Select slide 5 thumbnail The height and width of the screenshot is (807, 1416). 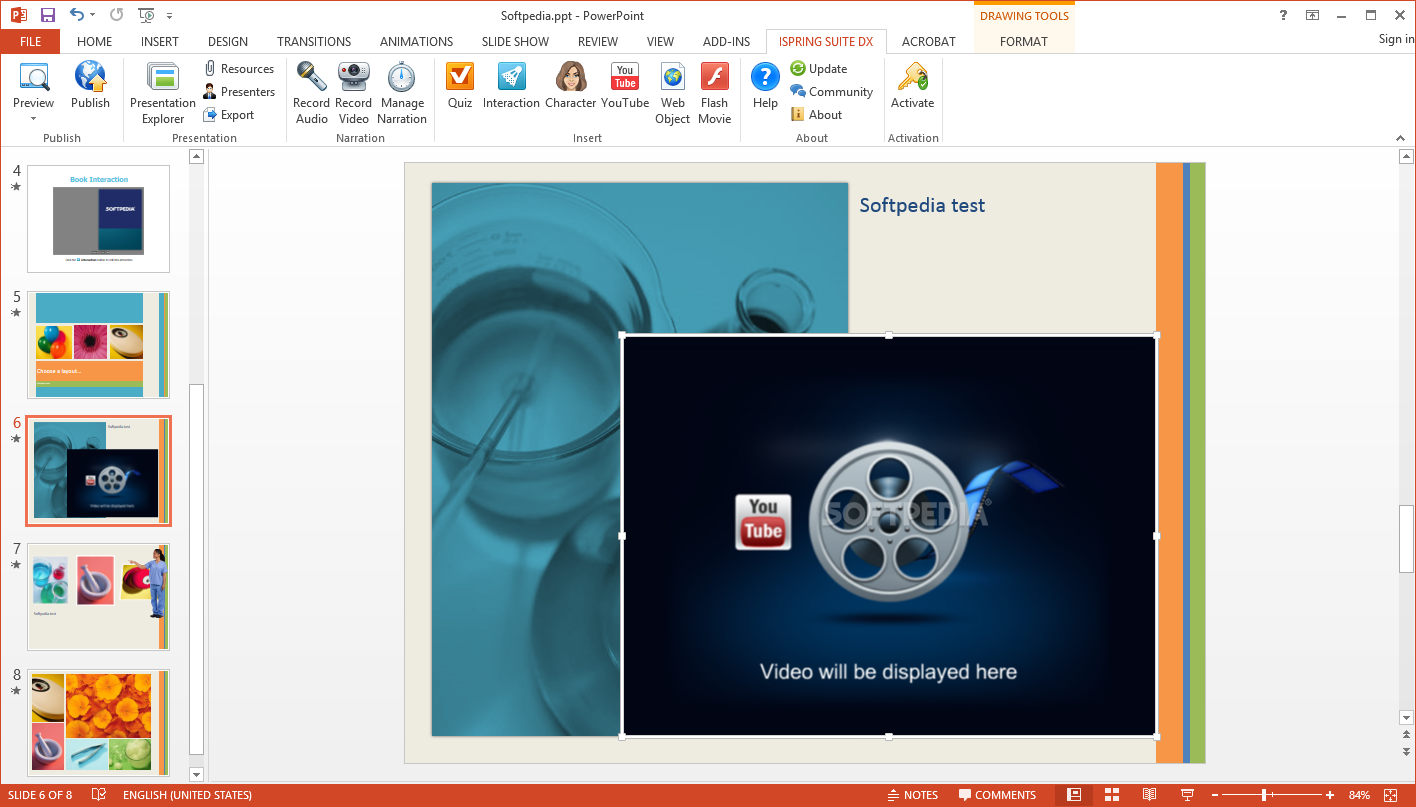pyautogui.click(x=98, y=345)
